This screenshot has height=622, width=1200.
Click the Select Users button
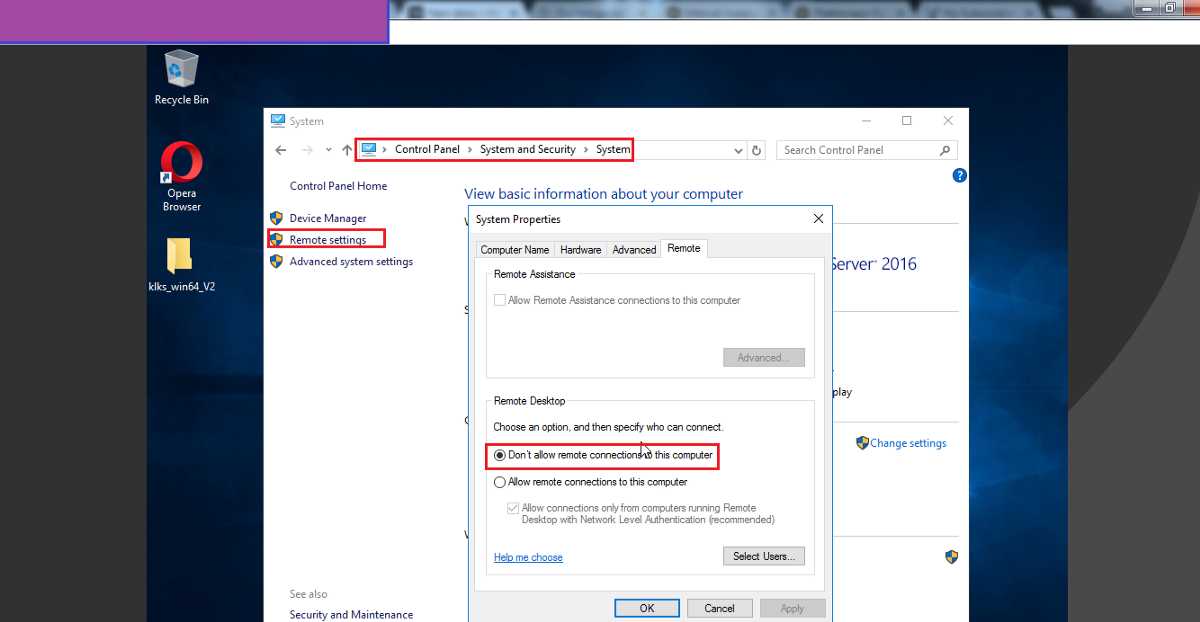(x=764, y=556)
